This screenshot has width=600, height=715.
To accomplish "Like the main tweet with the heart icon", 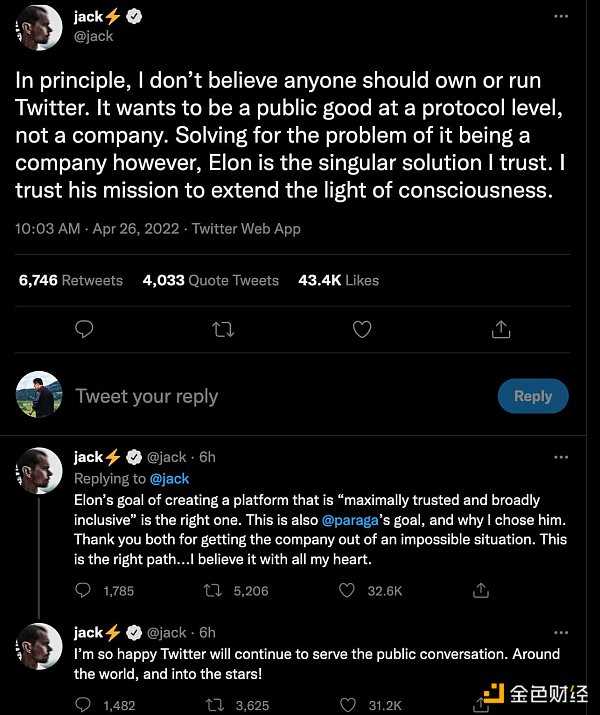I will (363, 329).
